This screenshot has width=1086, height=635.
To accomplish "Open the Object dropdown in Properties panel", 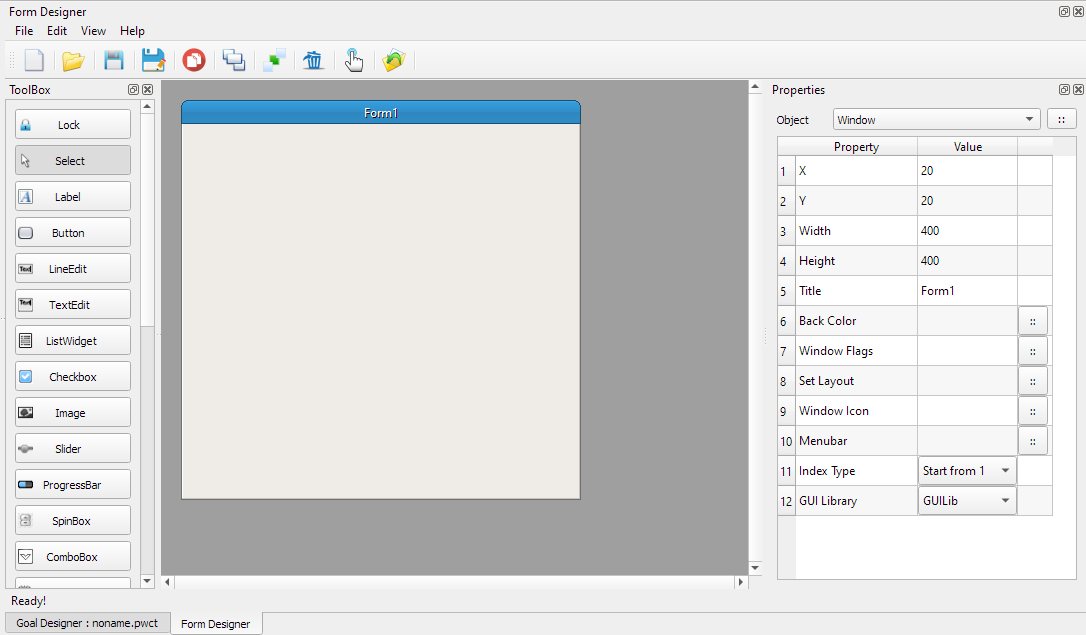I will [x=936, y=118].
